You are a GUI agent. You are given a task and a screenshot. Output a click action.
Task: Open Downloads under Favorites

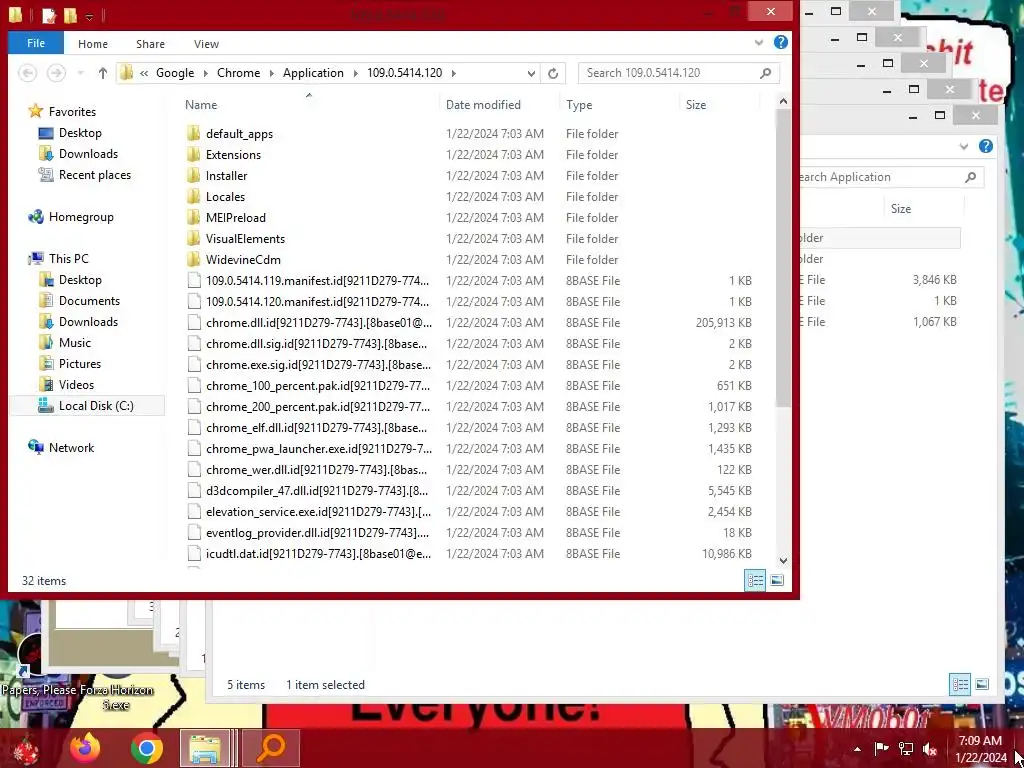coord(88,153)
